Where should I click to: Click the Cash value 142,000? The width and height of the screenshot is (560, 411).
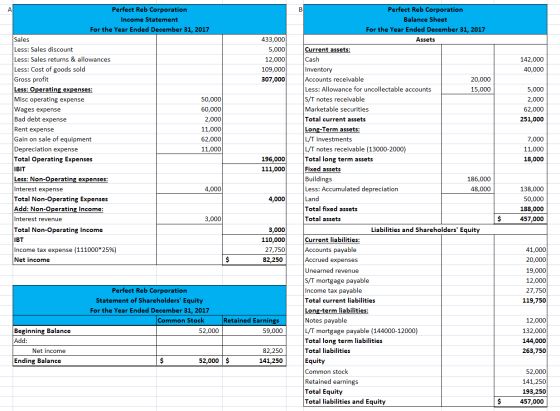coord(532,60)
